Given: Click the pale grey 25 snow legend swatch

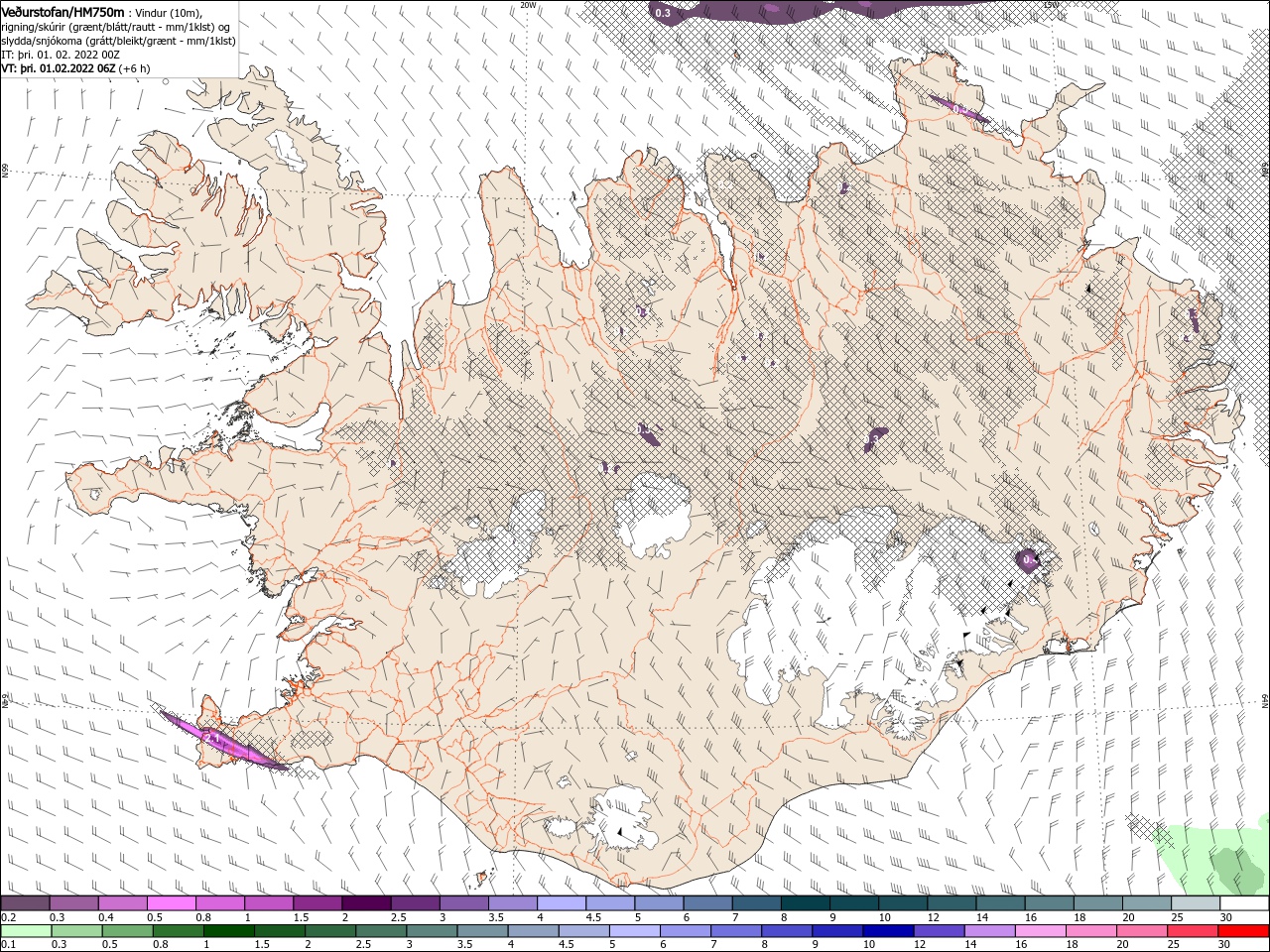Looking at the screenshot, I should pyautogui.click(x=1196, y=903).
